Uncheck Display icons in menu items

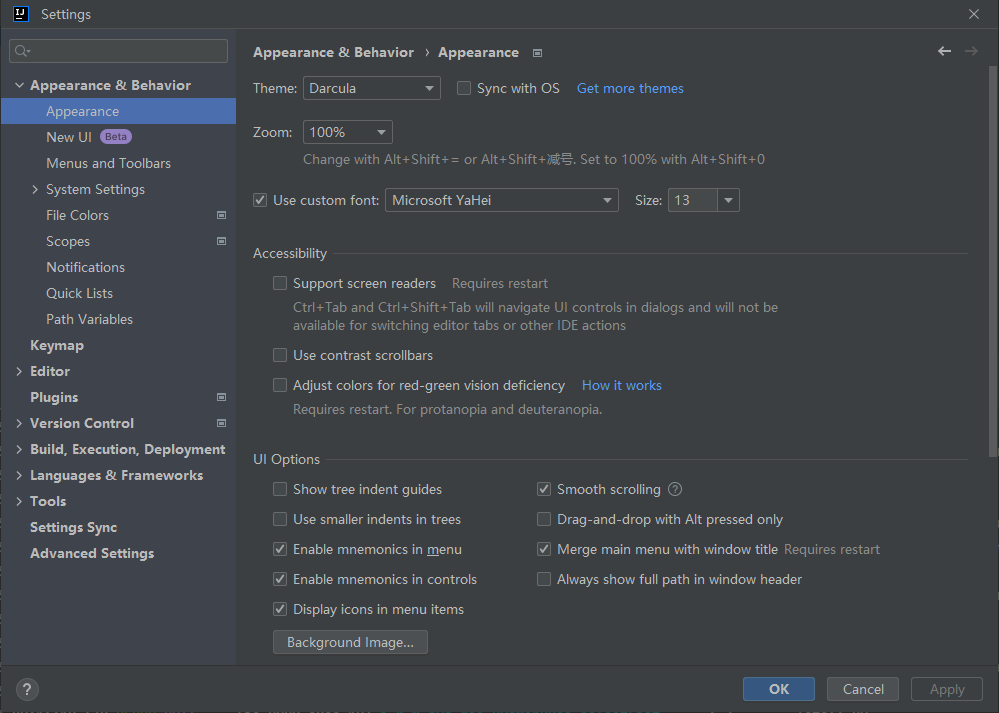tap(280, 609)
